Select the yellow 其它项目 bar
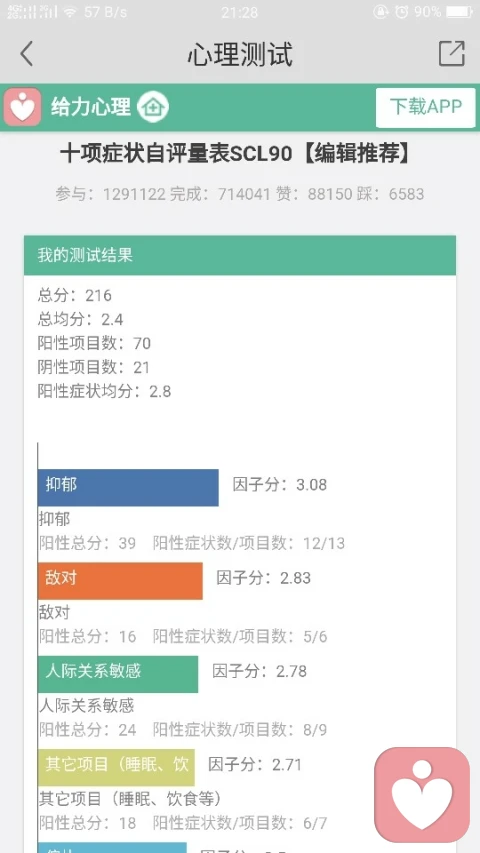This screenshot has width=480, height=853. coord(116,768)
